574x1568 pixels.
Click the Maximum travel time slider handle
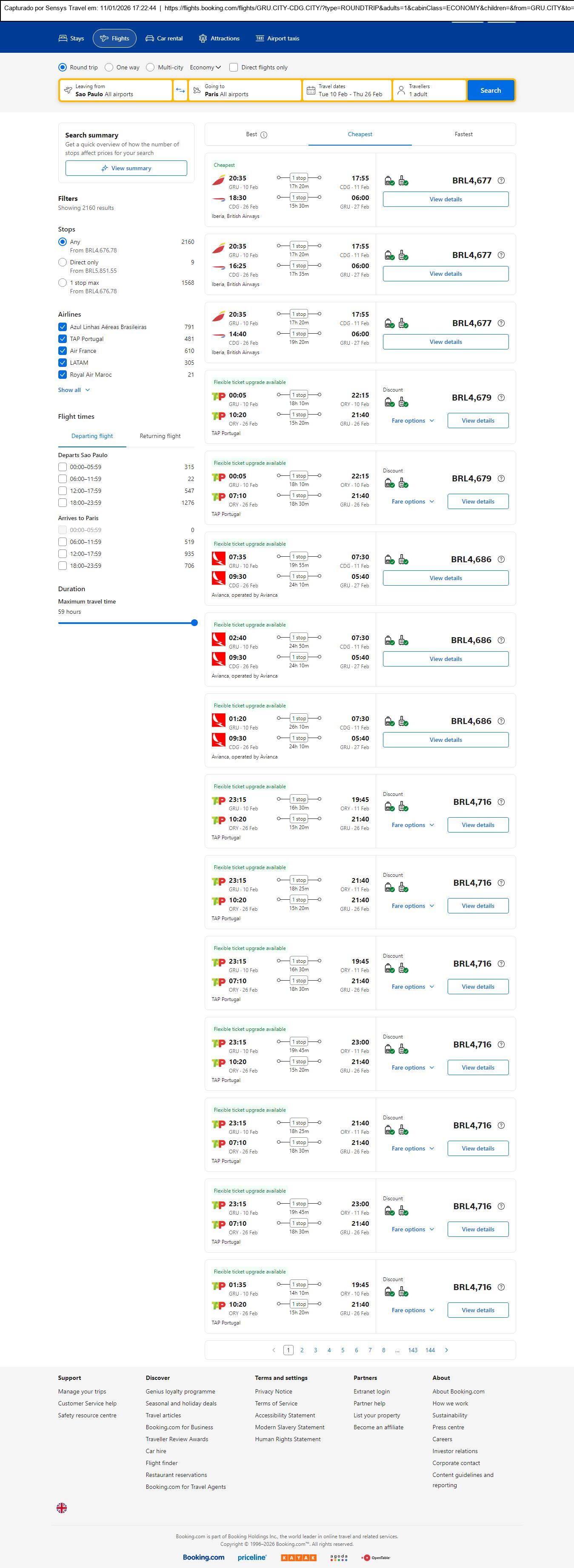coord(194,623)
